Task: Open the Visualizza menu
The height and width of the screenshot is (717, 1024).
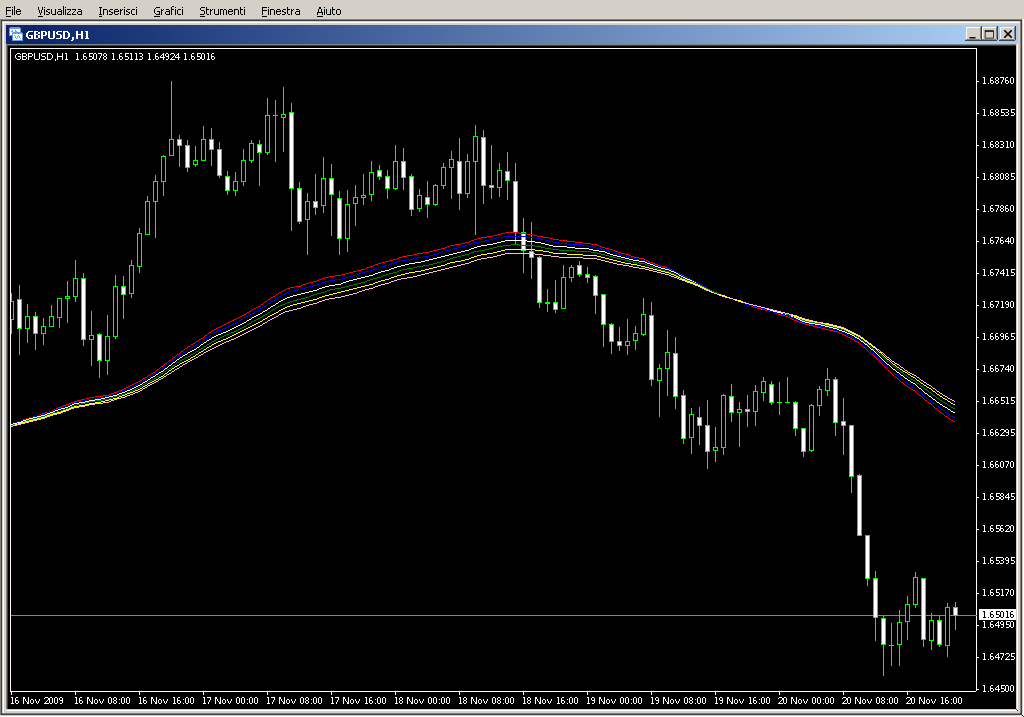Action: click(59, 11)
